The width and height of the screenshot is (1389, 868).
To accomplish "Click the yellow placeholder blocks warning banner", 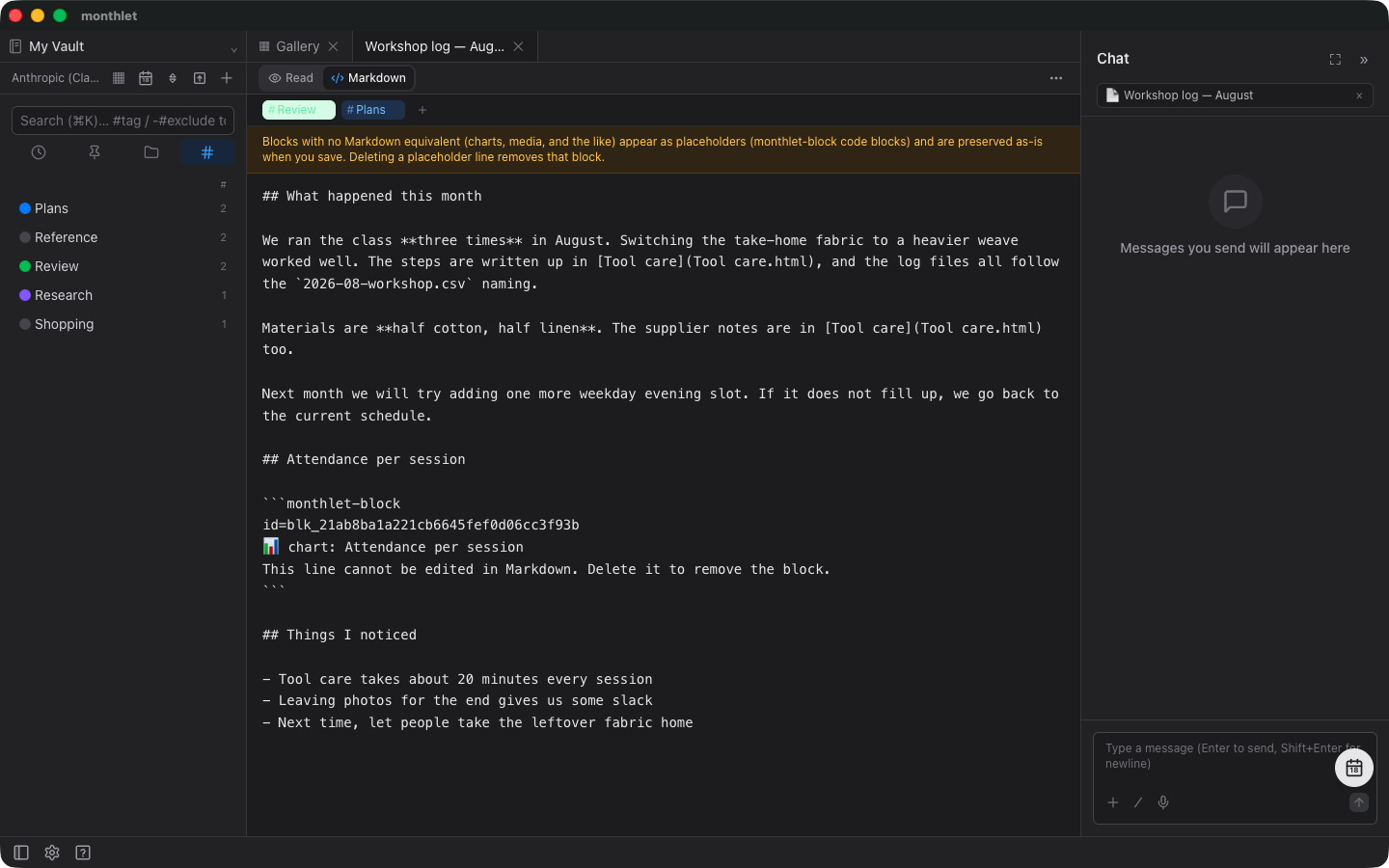I will (664, 149).
